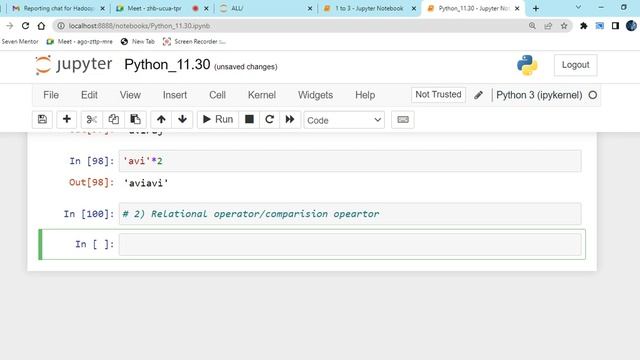Click the Logout button
640x360 pixels.
coord(576,65)
